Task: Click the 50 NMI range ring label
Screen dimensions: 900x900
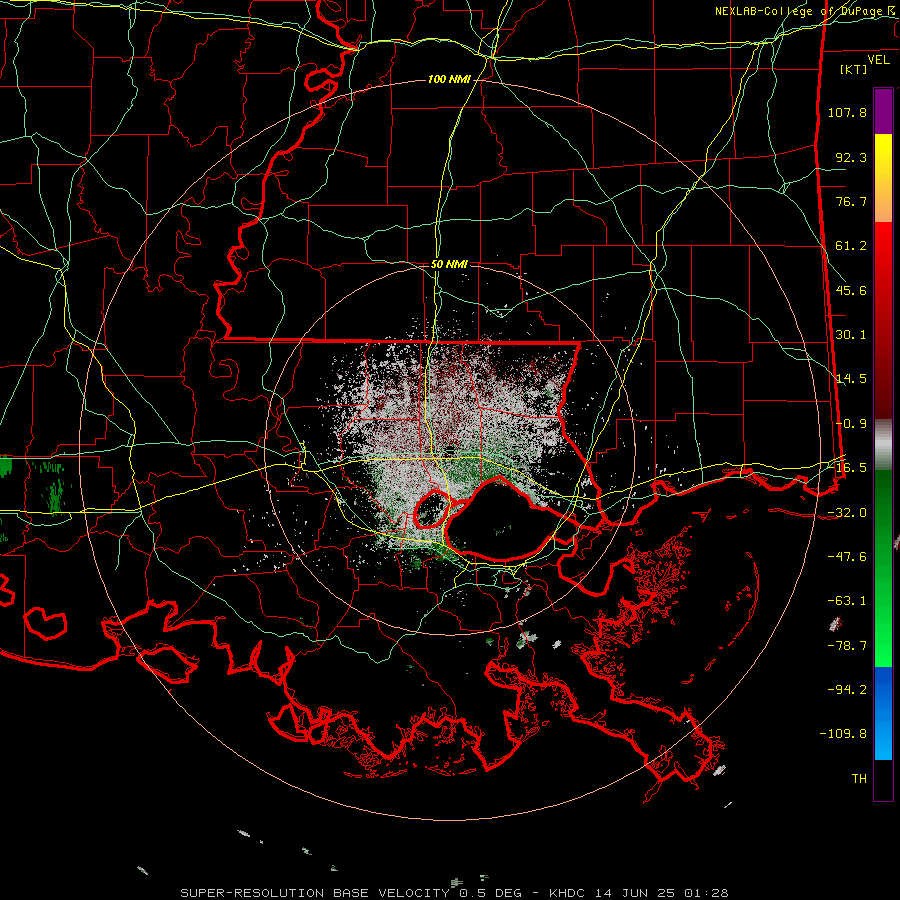Action: [449, 265]
